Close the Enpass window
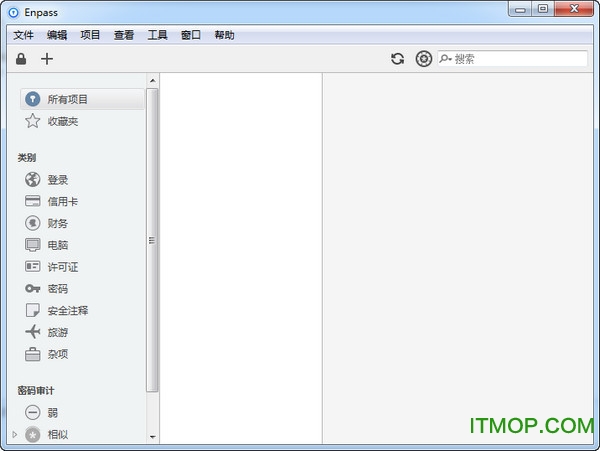Screen dimensions: 600x451 pos(574,9)
